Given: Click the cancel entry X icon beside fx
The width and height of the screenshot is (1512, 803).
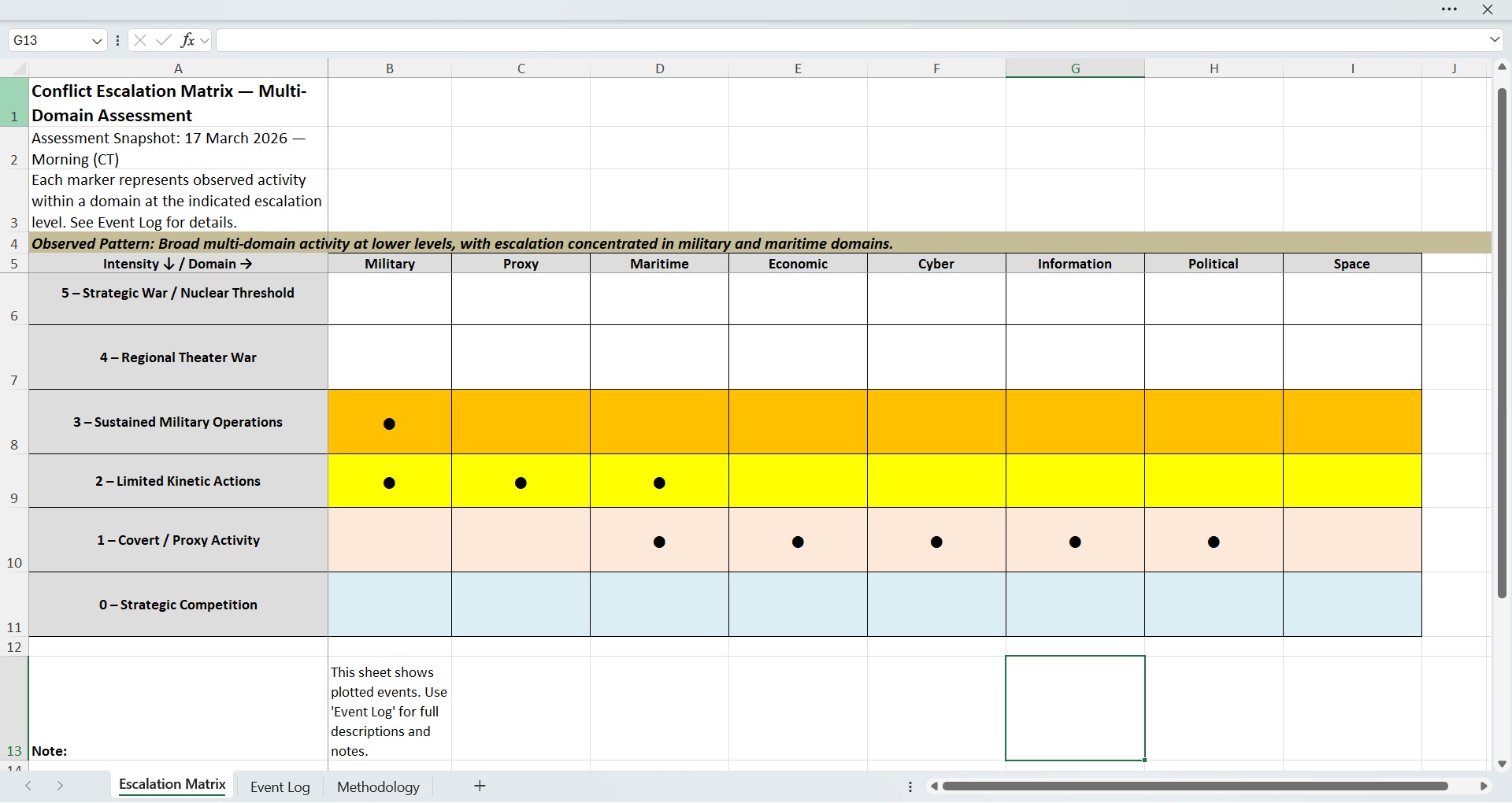Looking at the screenshot, I should (139, 39).
